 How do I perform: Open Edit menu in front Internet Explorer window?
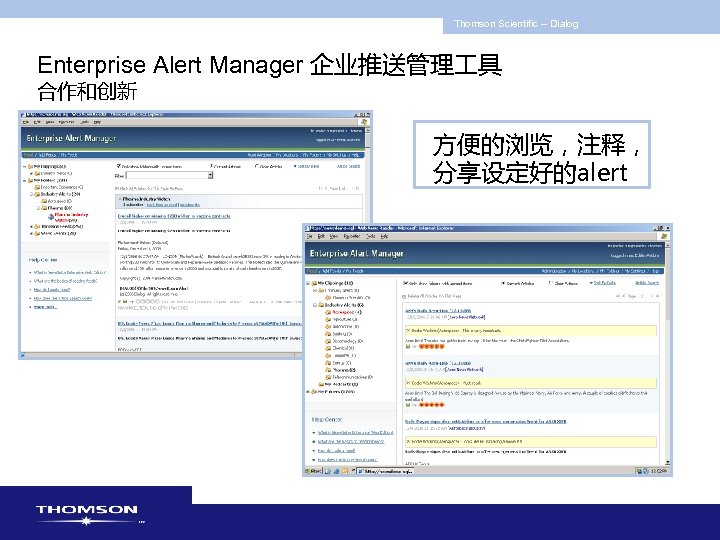point(321,236)
